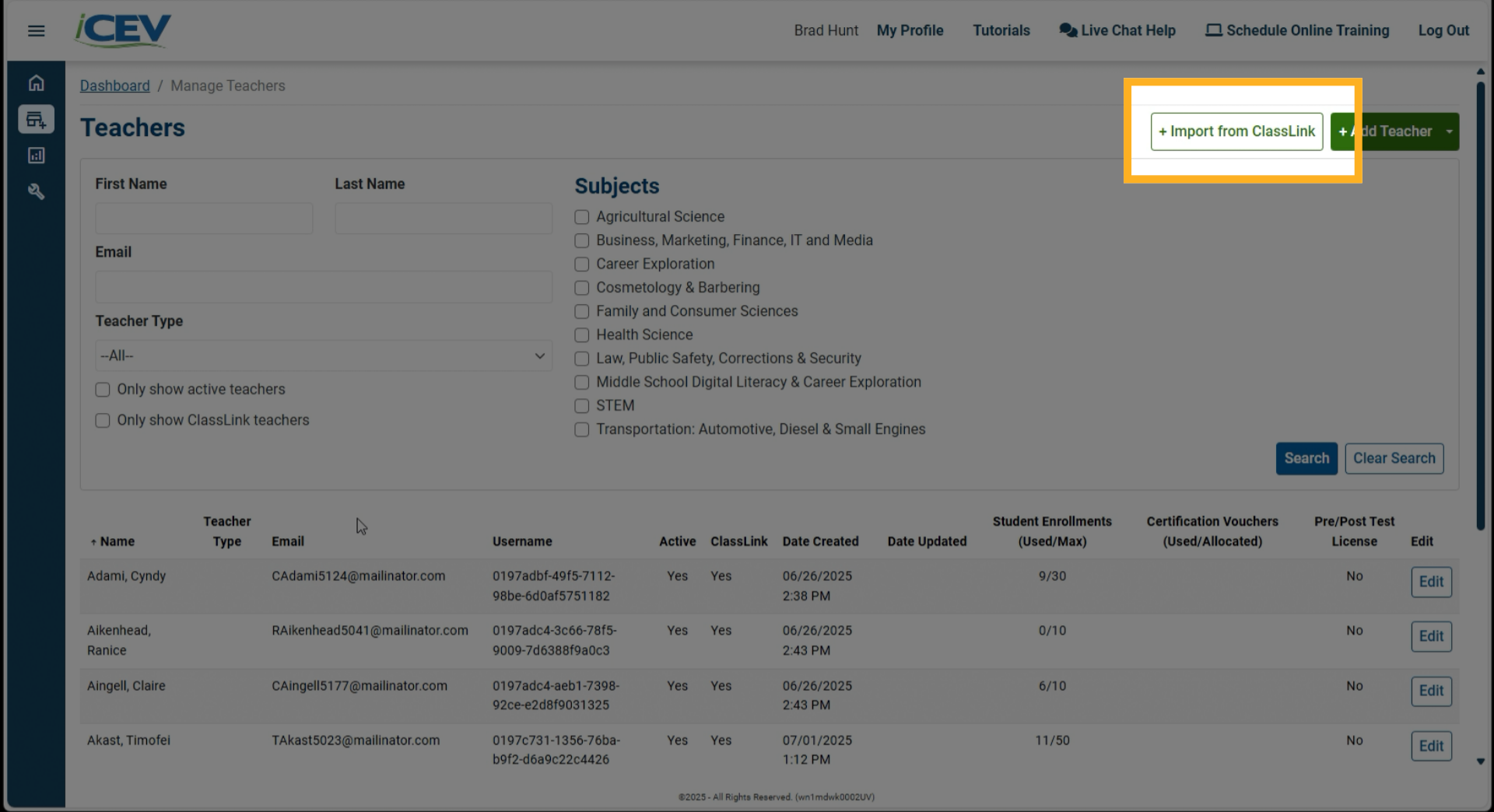Open the Reports chart icon in the sidebar

pos(36,156)
